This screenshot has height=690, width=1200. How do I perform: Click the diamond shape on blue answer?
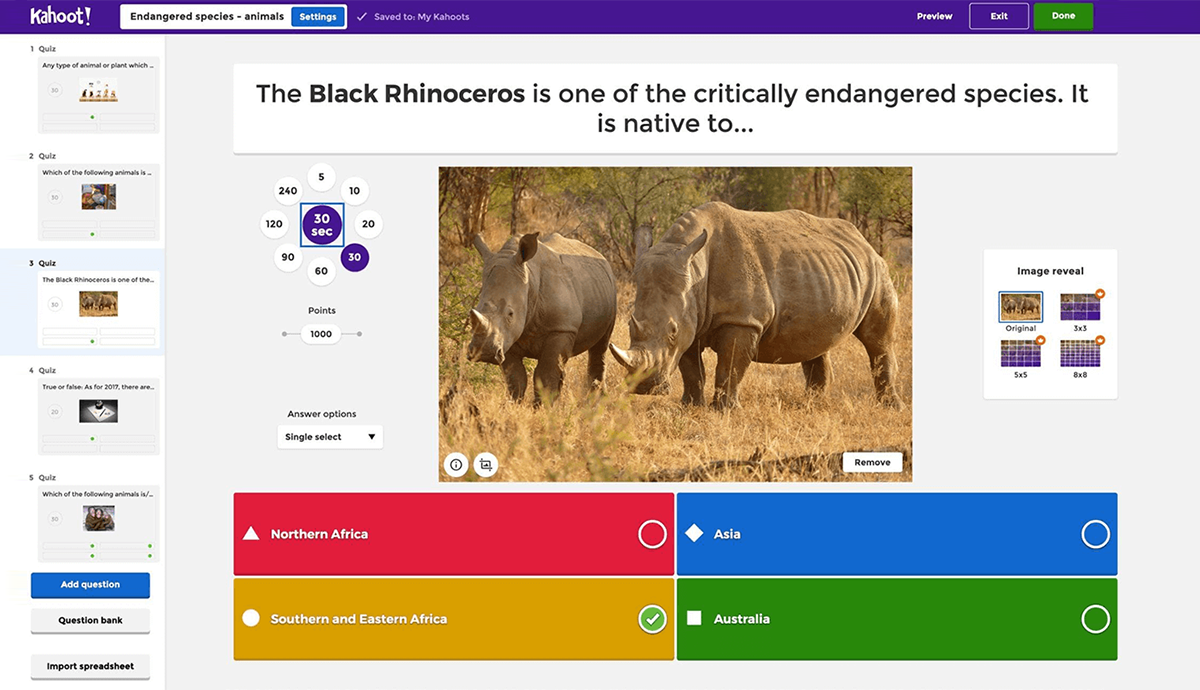(x=694, y=534)
